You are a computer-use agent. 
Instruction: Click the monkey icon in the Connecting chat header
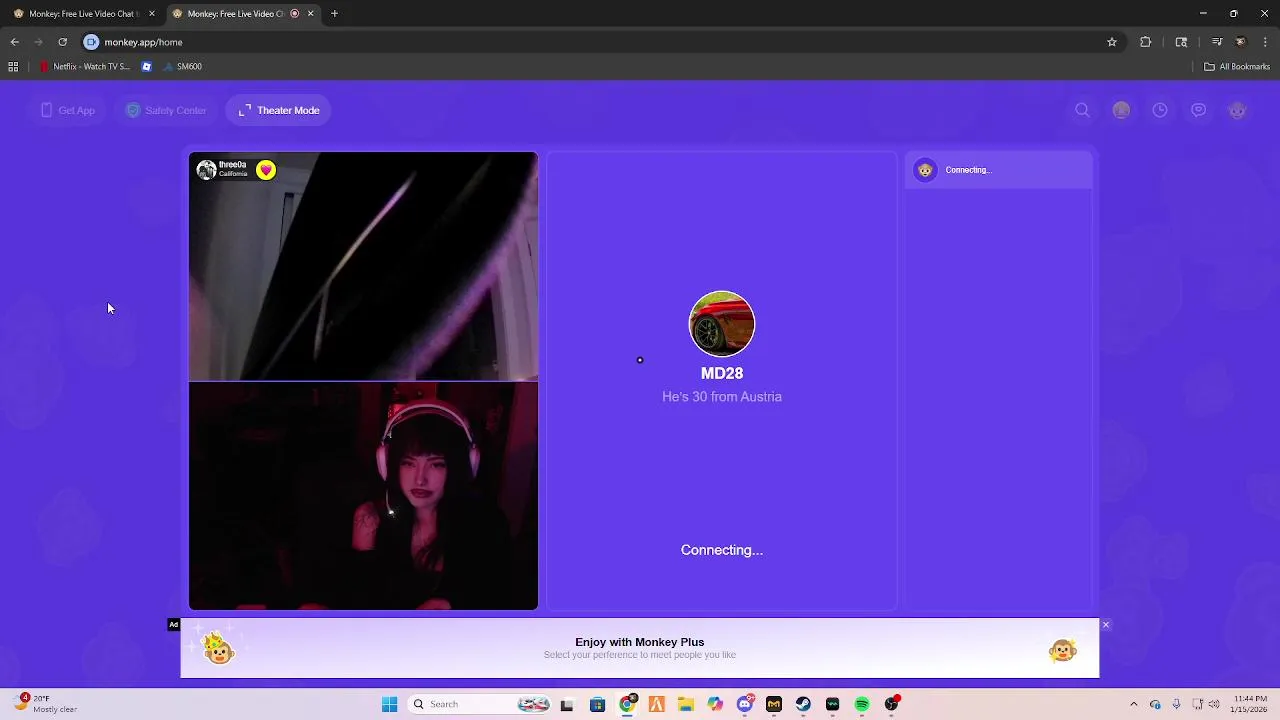point(925,170)
